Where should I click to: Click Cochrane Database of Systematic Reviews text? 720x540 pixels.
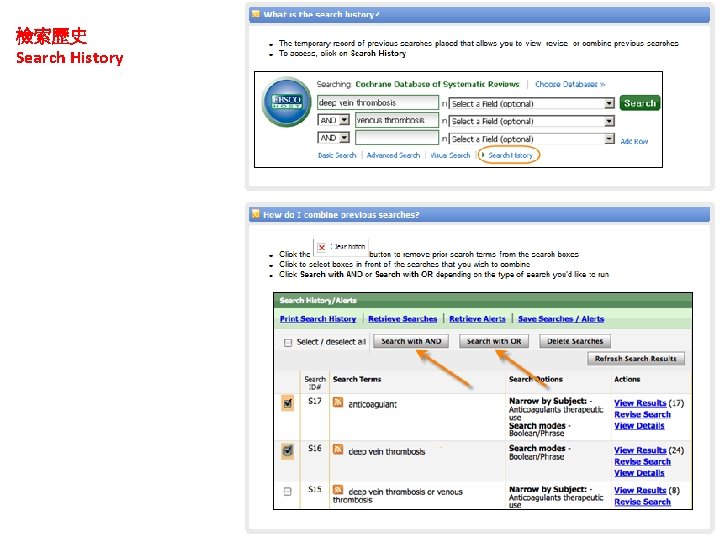point(437,84)
